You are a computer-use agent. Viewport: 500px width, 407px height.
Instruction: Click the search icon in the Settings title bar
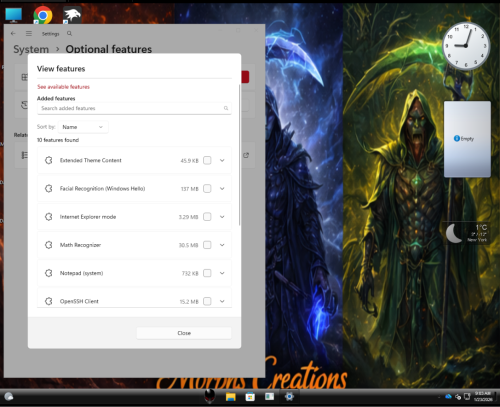[x=69, y=33]
